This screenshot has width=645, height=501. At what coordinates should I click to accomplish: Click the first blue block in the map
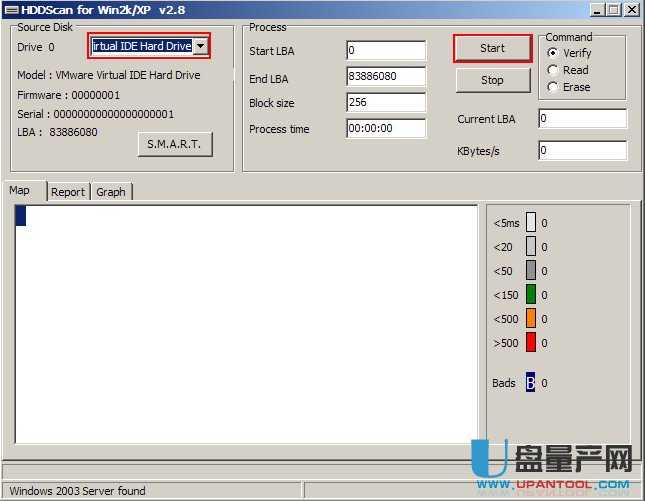(x=20, y=215)
